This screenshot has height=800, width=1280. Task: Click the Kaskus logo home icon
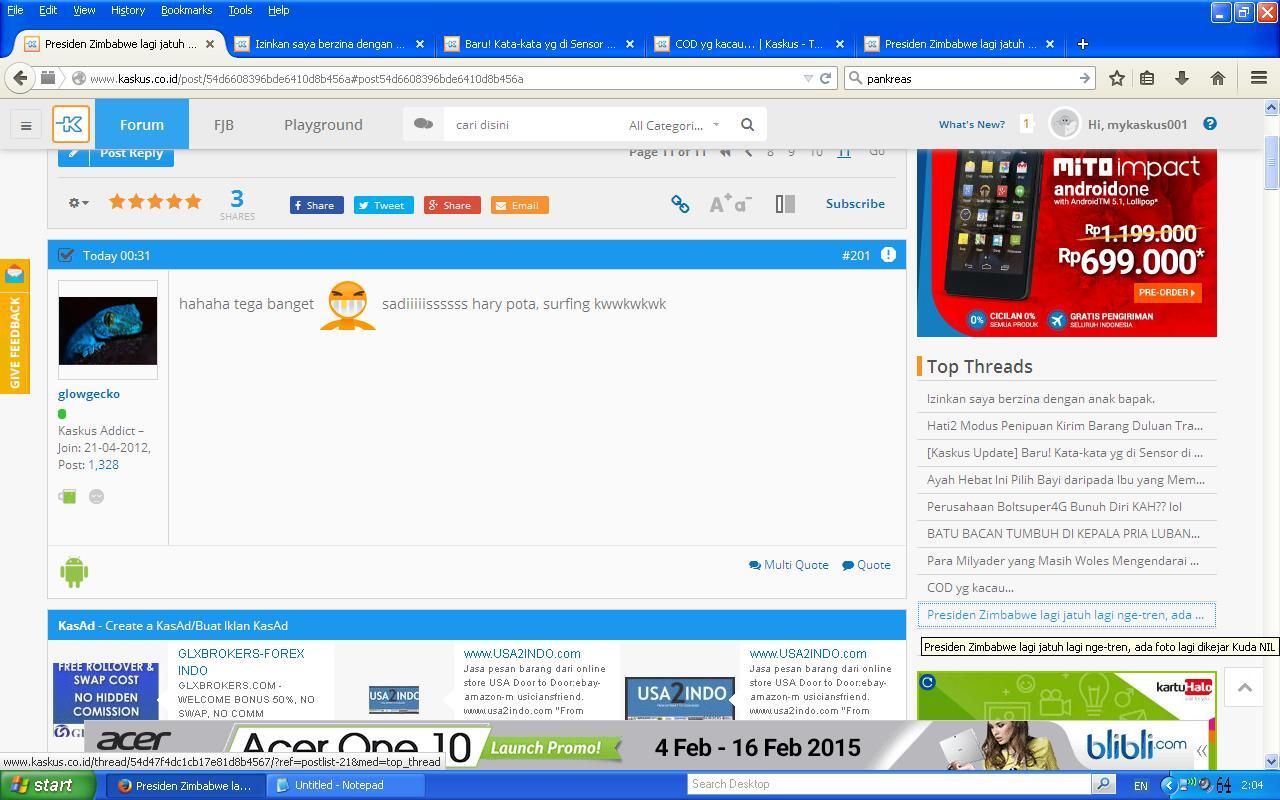pos(71,124)
